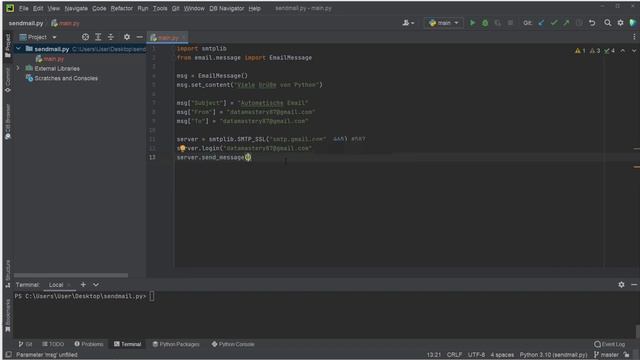Hide the Project tool window
This screenshot has height=360, width=640.
(139, 37)
